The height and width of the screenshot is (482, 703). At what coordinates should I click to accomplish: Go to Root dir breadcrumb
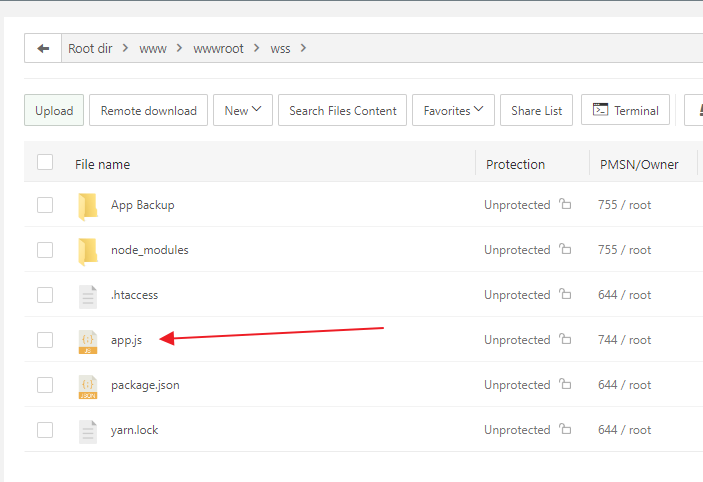tap(90, 48)
